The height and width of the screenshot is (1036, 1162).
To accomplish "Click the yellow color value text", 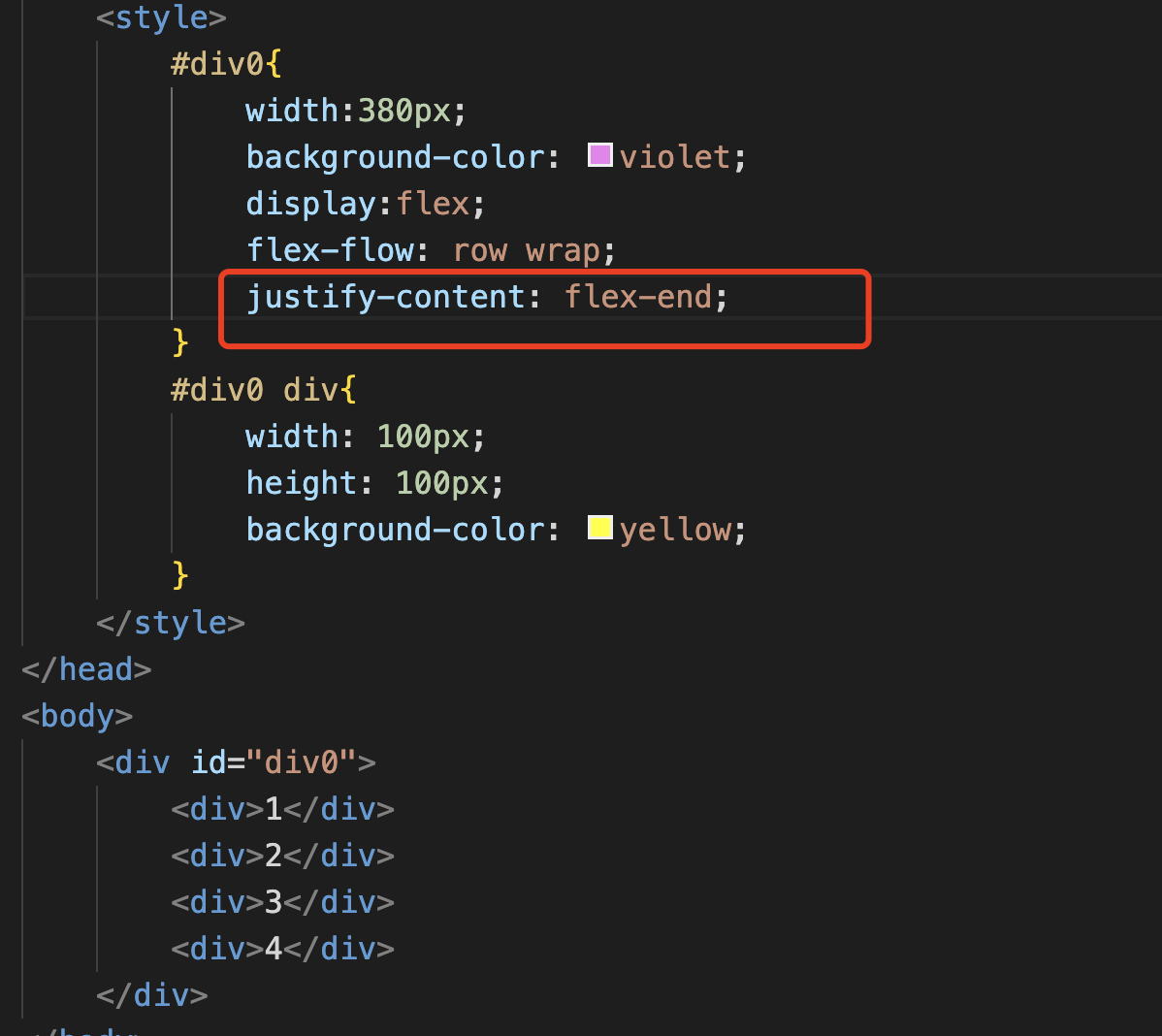I will pyautogui.click(x=675, y=530).
